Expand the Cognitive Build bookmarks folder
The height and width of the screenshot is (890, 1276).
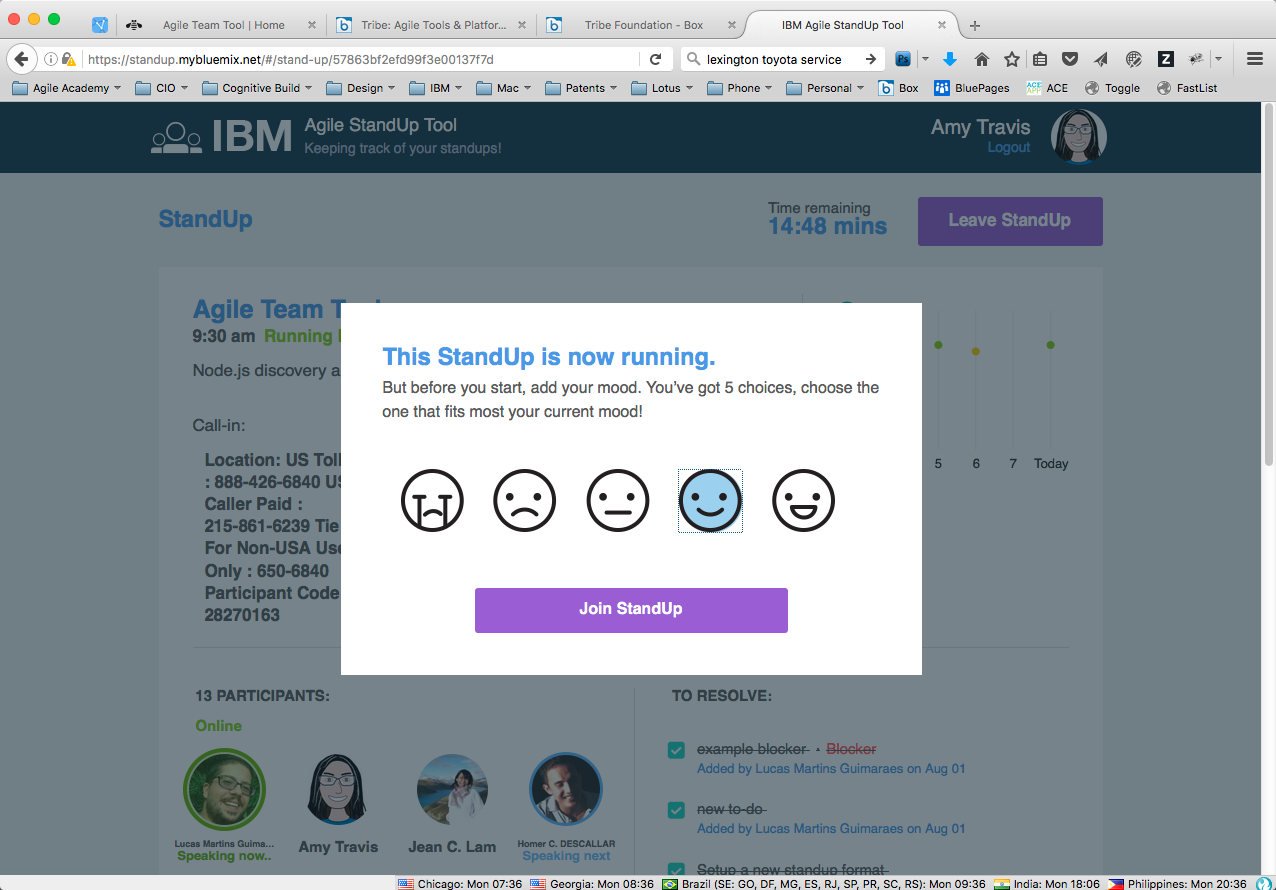257,88
